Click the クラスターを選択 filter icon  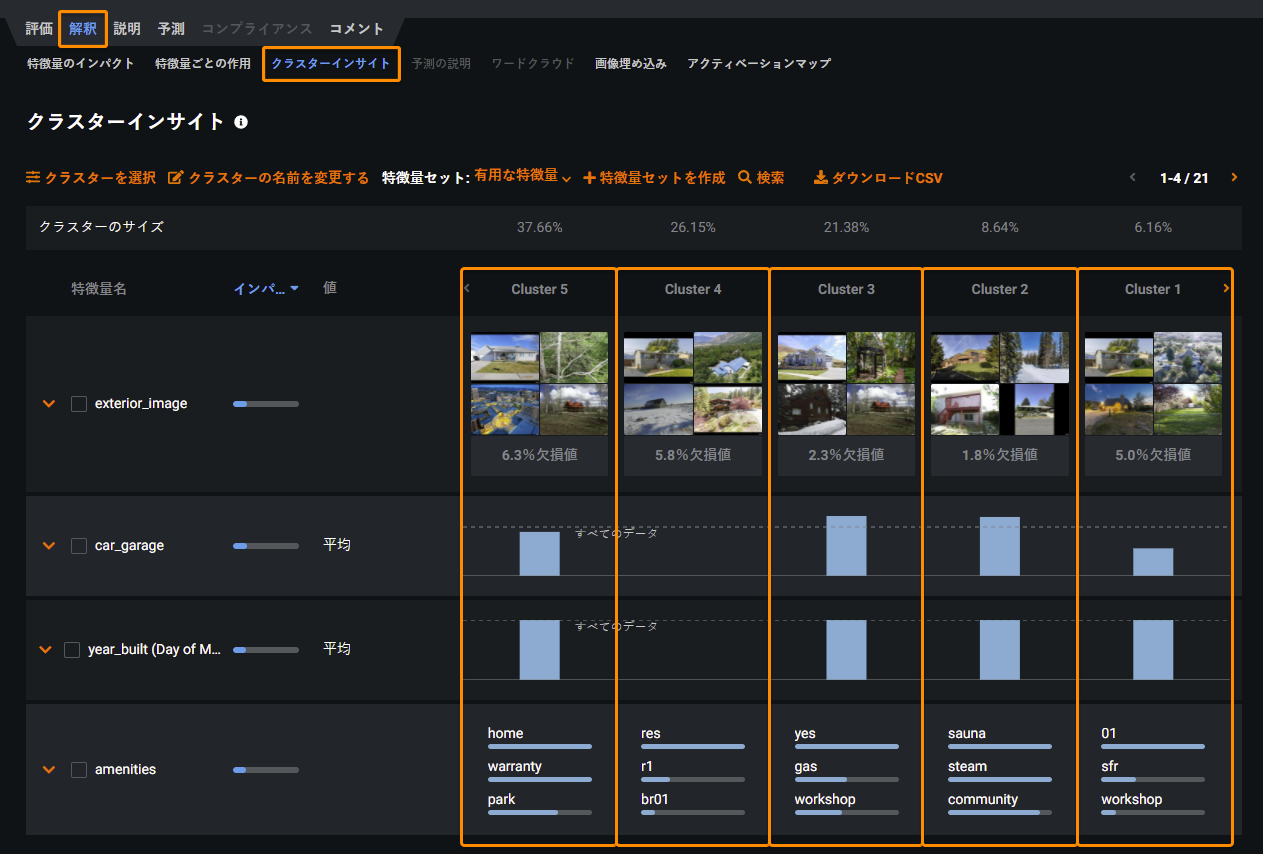click(x=33, y=178)
